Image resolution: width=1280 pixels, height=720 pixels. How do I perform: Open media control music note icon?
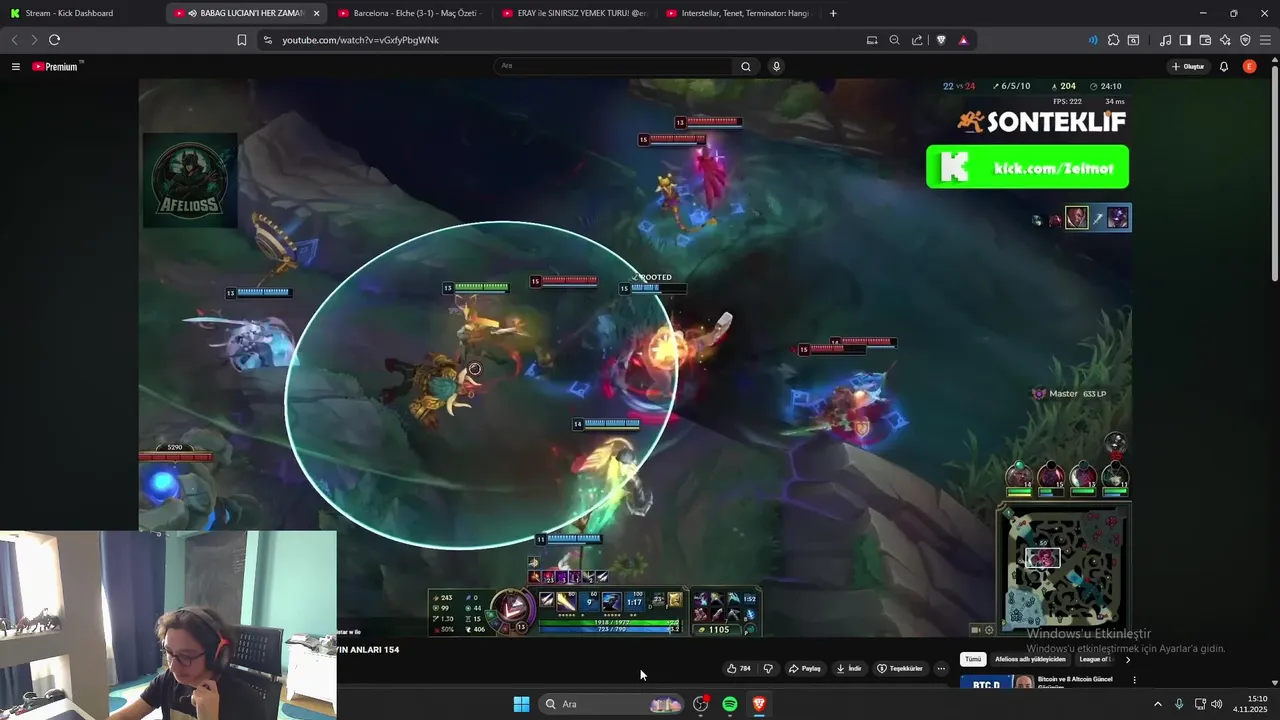coord(1165,40)
